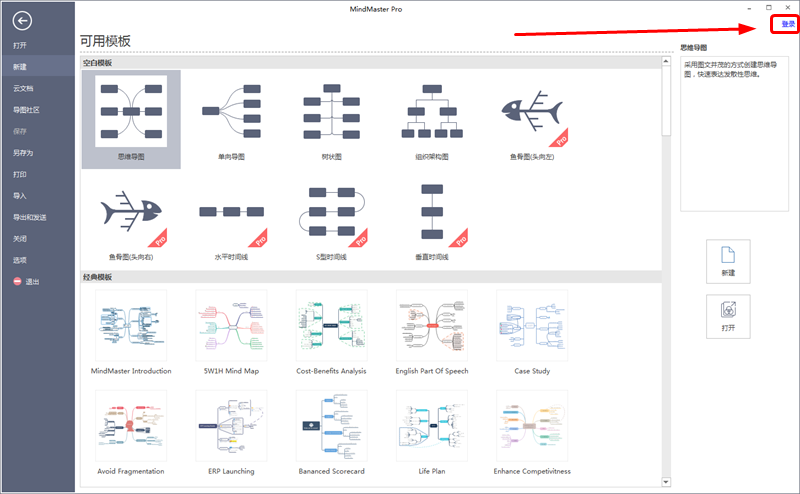This screenshot has width=800, height=494.
Task: Open the 5W1H Mind Map template
Action: point(231,332)
